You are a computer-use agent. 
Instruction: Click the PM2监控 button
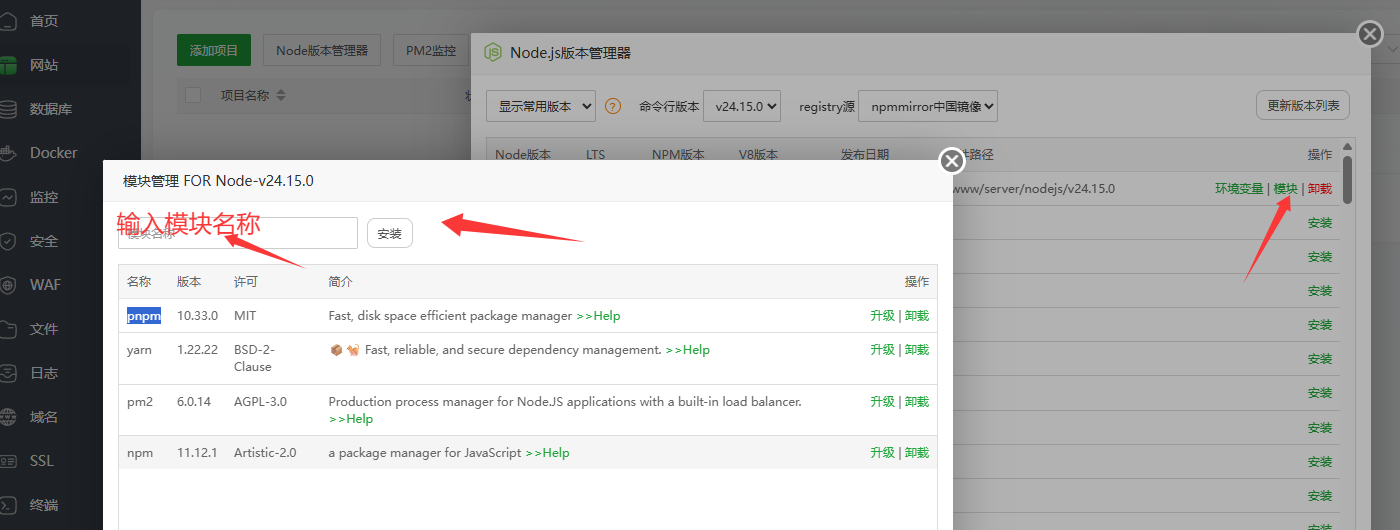431,51
